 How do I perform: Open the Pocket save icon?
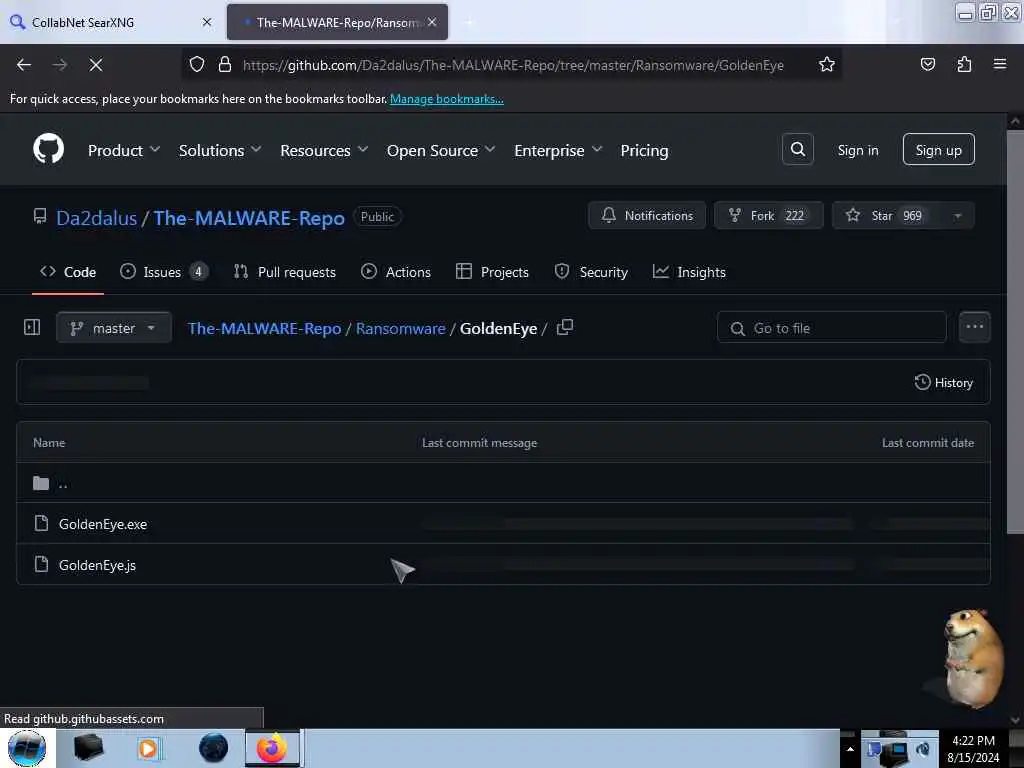pyautogui.click(x=927, y=65)
